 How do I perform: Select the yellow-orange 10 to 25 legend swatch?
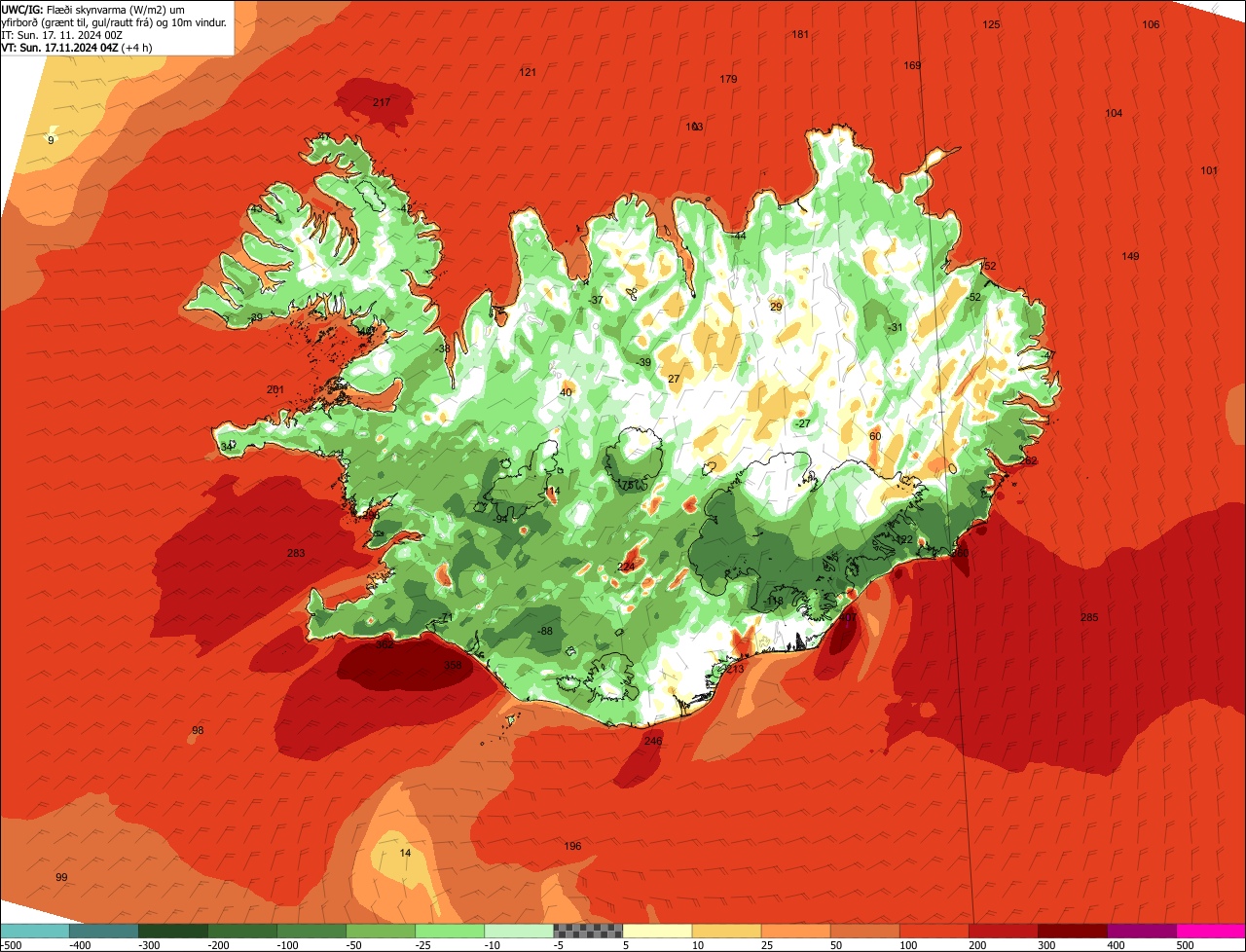pyautogui.click(x=726, y=931)
